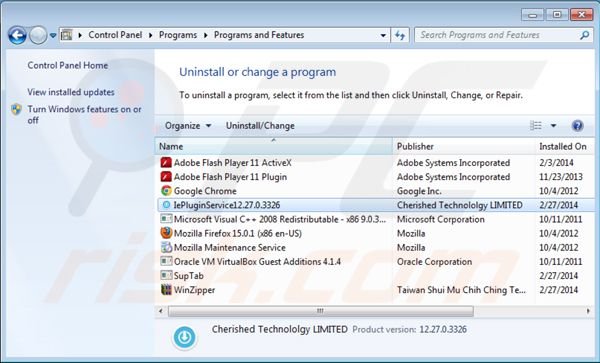The height and width of the screenshot is (363, 600).
Task: Select Adobe Flash Player 11 Plugin entry
Action: [230, 177]
